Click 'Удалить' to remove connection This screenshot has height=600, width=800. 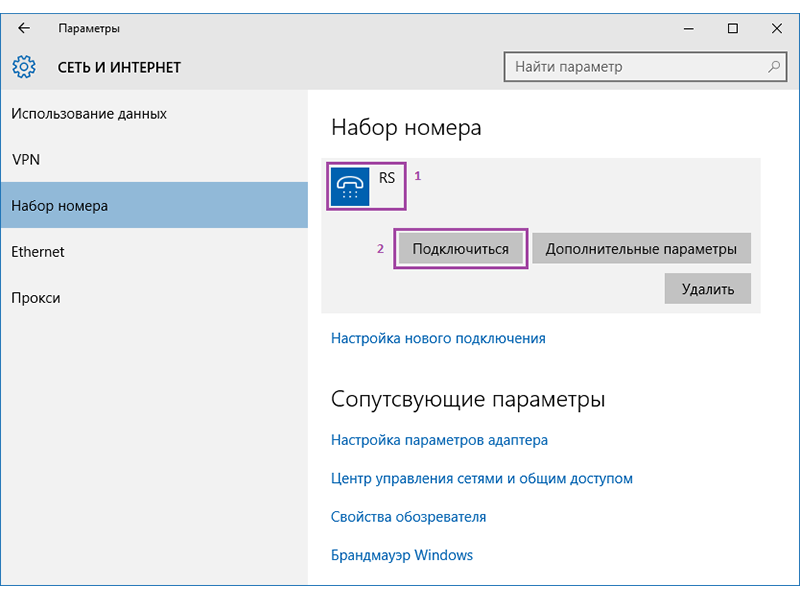click(x=708, y=289)
